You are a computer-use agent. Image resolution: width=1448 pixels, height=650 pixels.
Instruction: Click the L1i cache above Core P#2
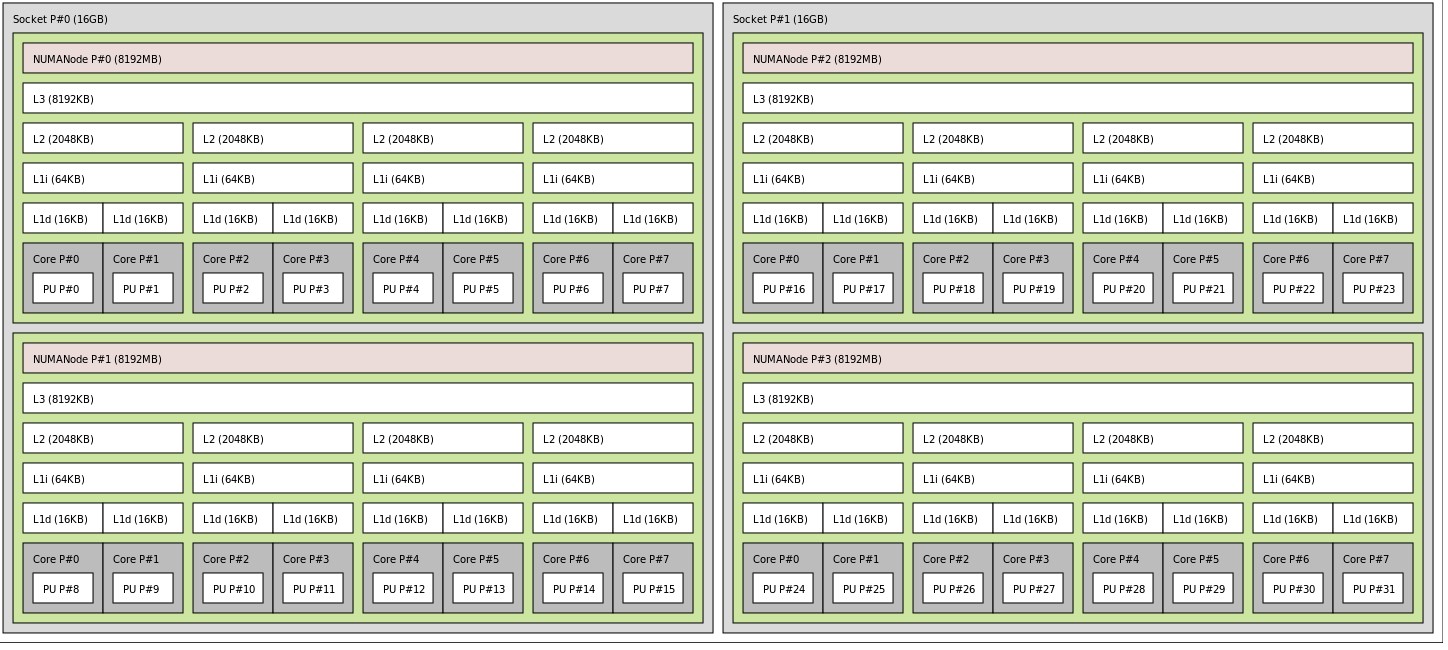click(x=272, y=177)
